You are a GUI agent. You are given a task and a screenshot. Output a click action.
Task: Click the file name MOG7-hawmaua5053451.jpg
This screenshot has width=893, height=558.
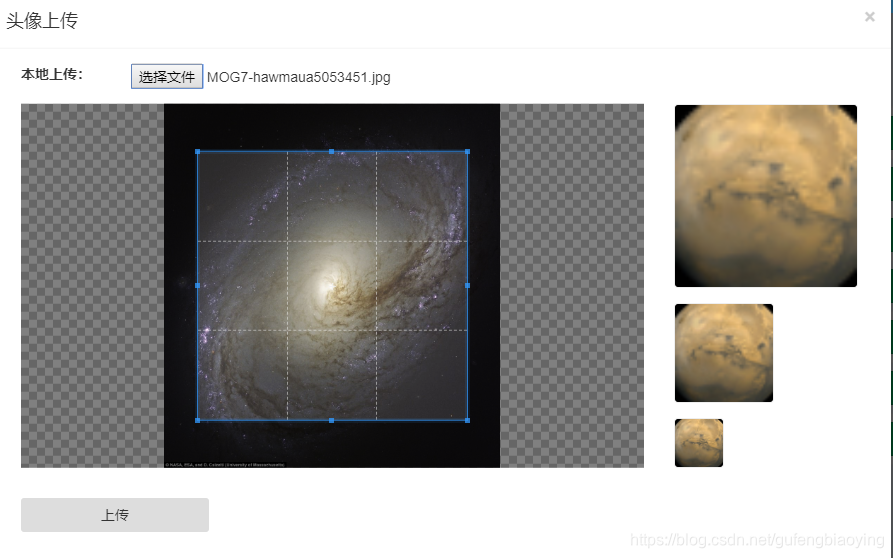coord(298,77)
